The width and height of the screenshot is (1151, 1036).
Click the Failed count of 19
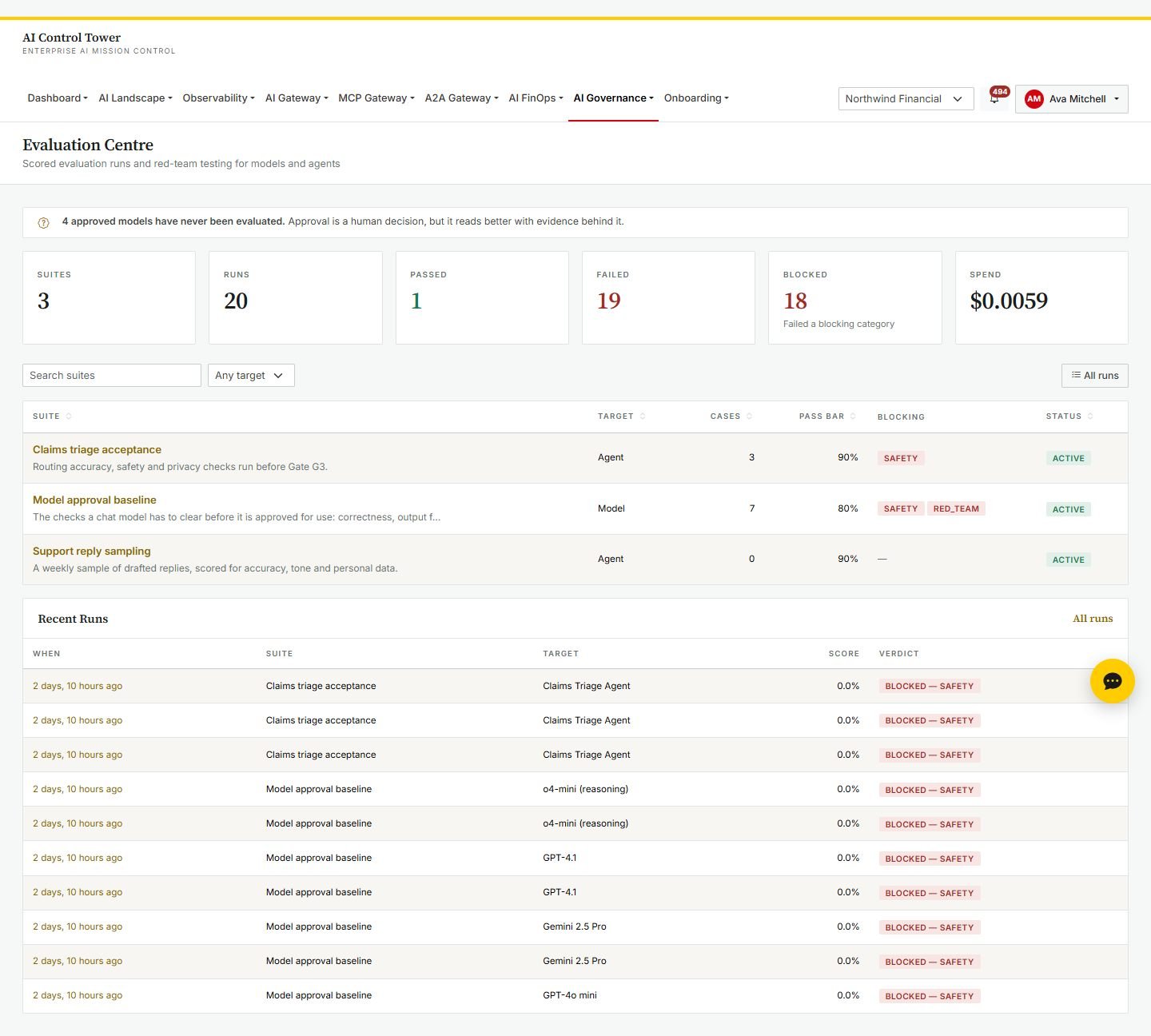pos(609,301)
